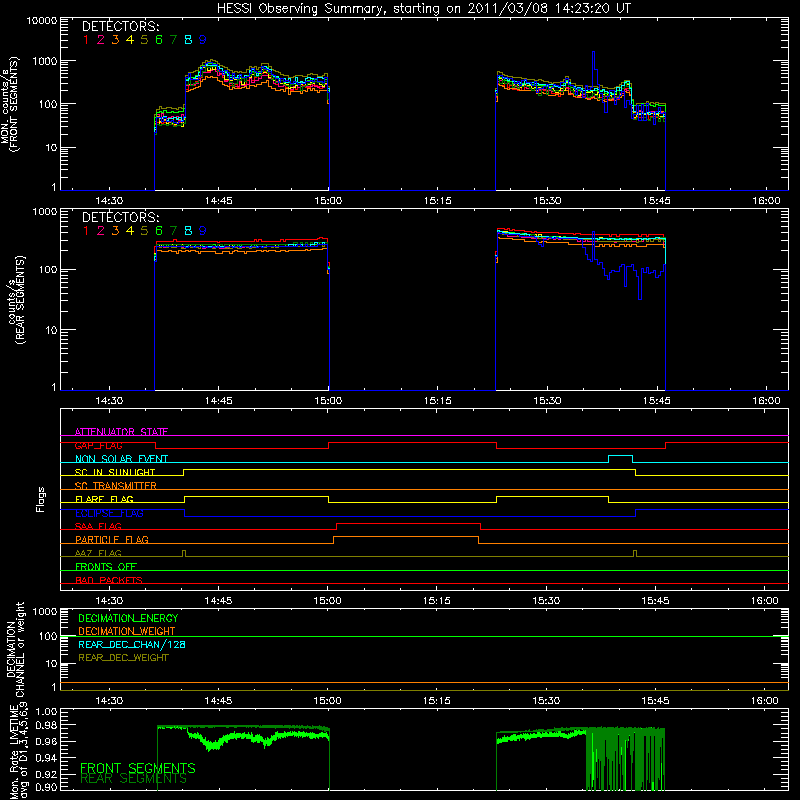Click the raised NON_SOLAR_EVENT cyan step

[x=620, y=456]
